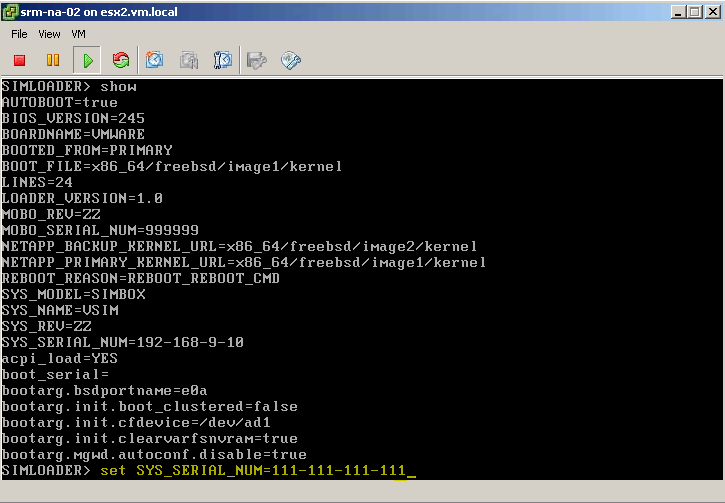
Task: Click the BOOT_FILE kernel path line
Action: coord(172,166)
